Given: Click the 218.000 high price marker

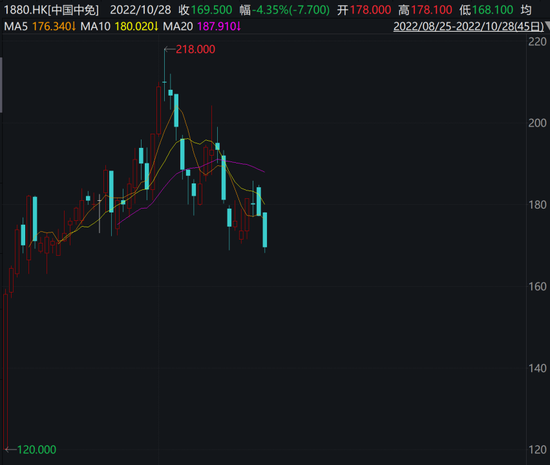Looking at the screenshot, I should click(x=195, y=49).
